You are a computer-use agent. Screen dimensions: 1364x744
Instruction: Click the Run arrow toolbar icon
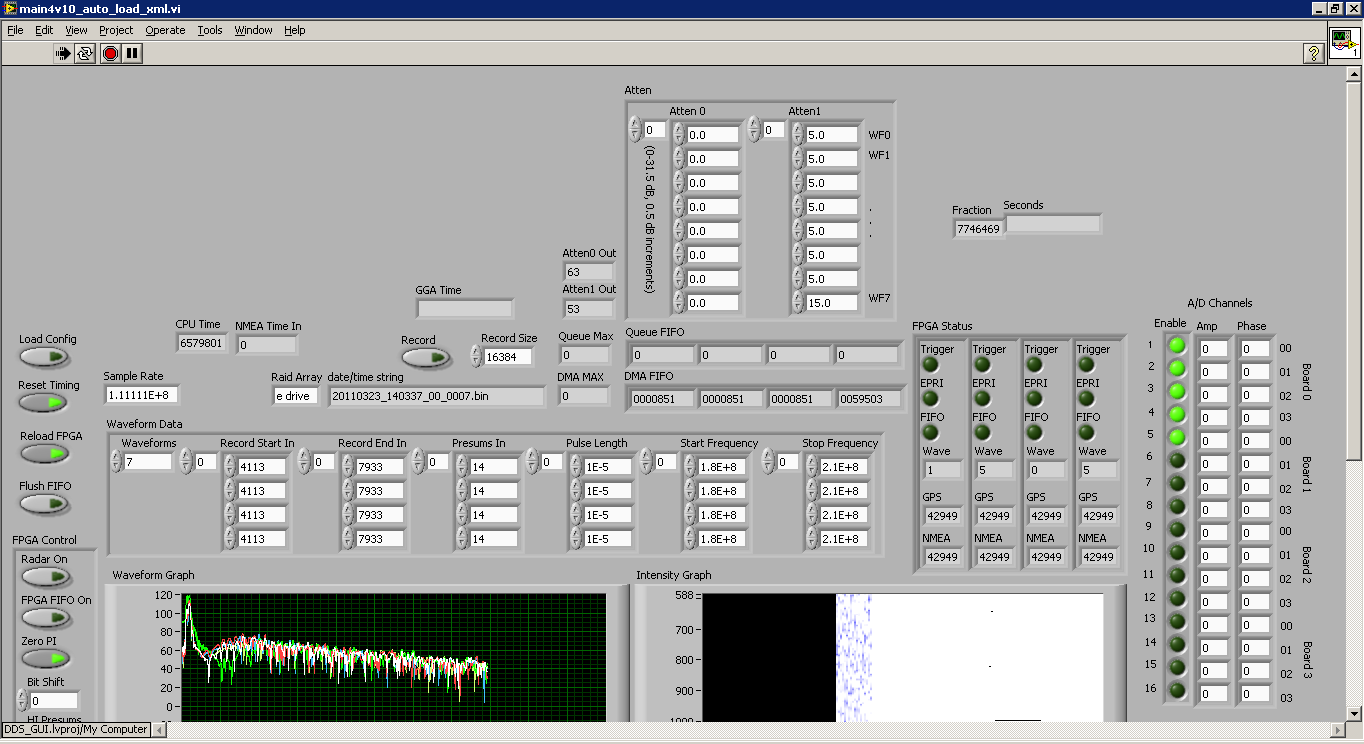62,54
